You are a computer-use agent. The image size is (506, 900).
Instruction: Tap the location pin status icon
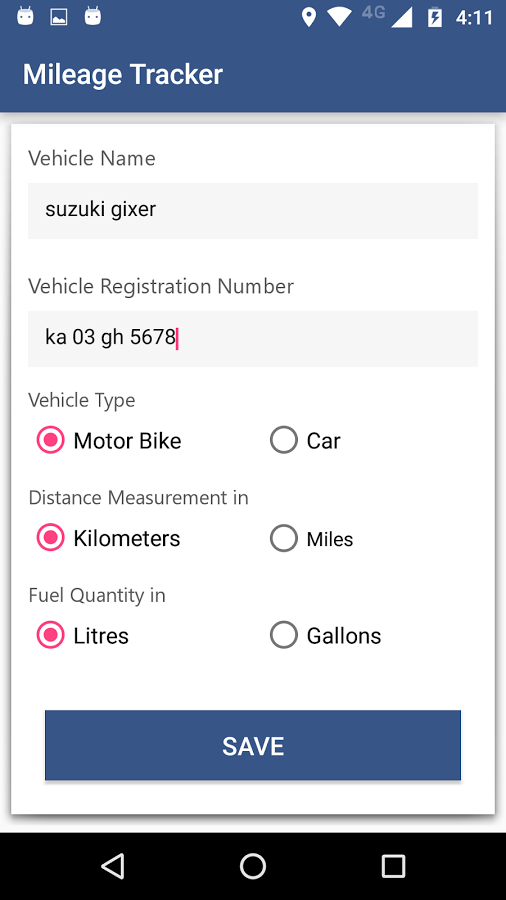point(309,18)
